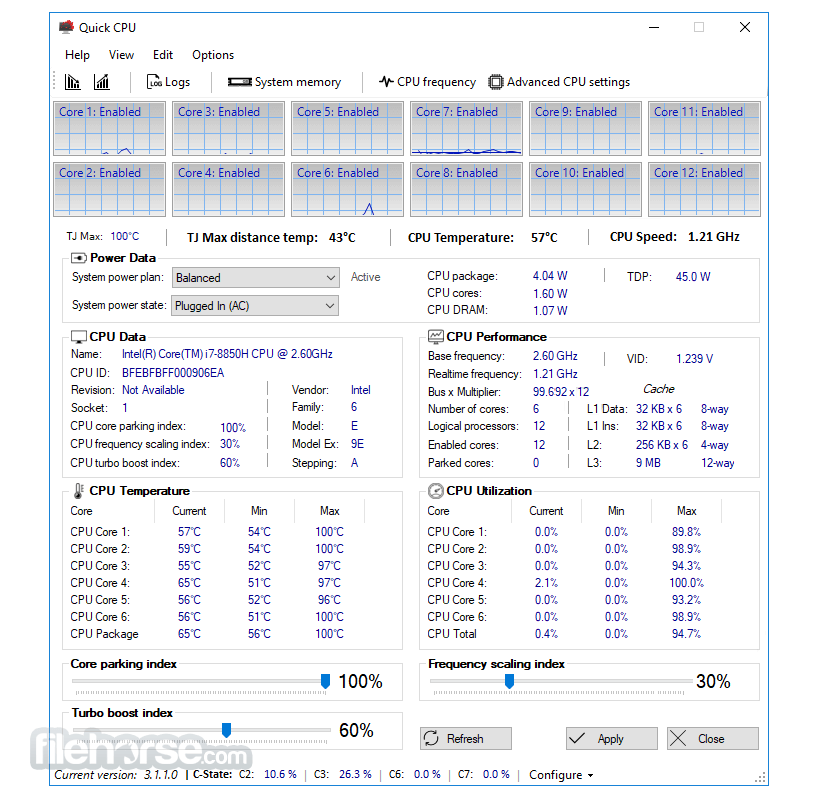Viewport: 820px width, 800px height.
Task: Click the Current version 3.1.1.0 text
Action: [116, 775]
